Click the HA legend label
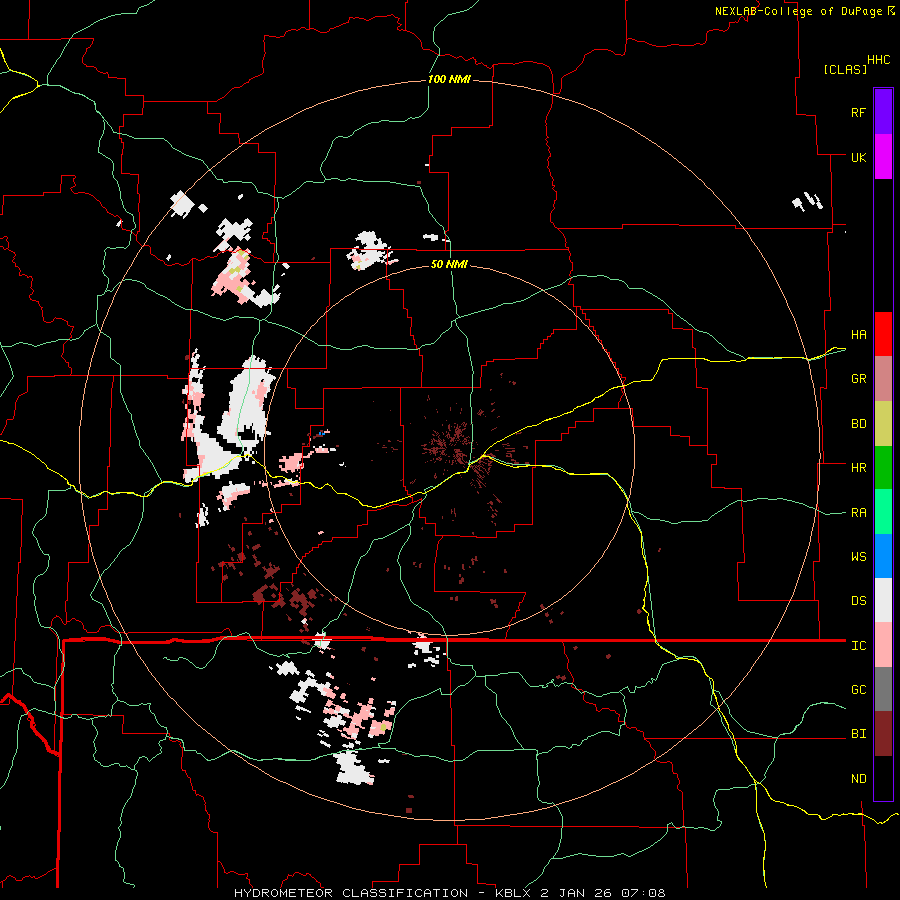This screenshot has height=900, width=900. coord(858,335)
